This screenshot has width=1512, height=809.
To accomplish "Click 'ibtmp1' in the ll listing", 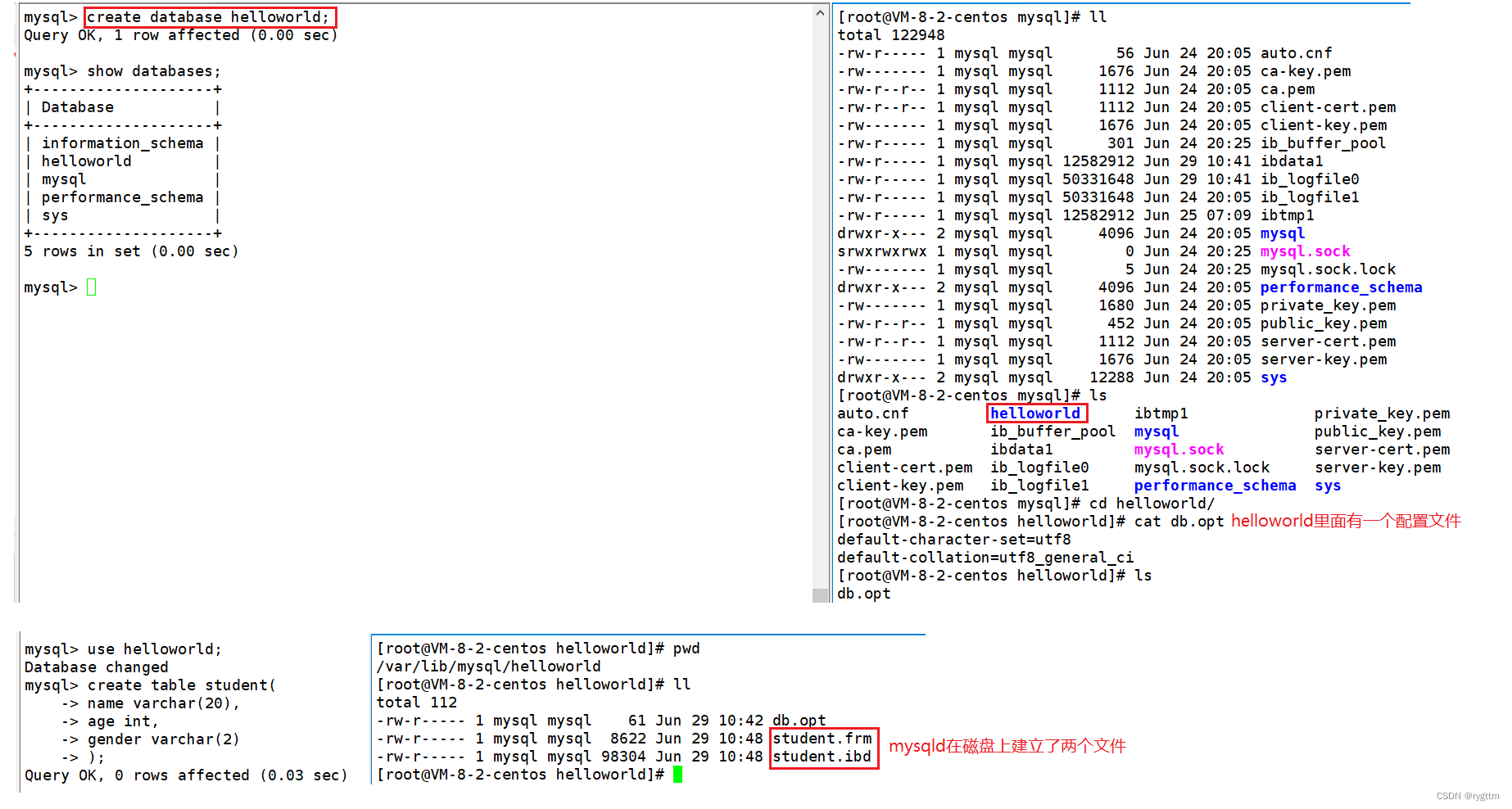I will pos(1287,215).
